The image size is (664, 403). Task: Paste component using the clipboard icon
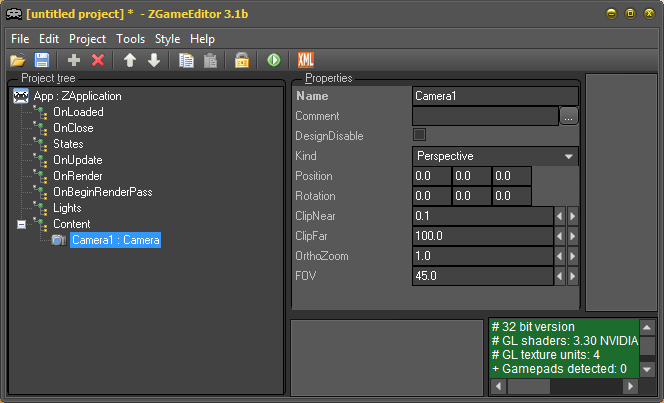[x=210, y=60]
